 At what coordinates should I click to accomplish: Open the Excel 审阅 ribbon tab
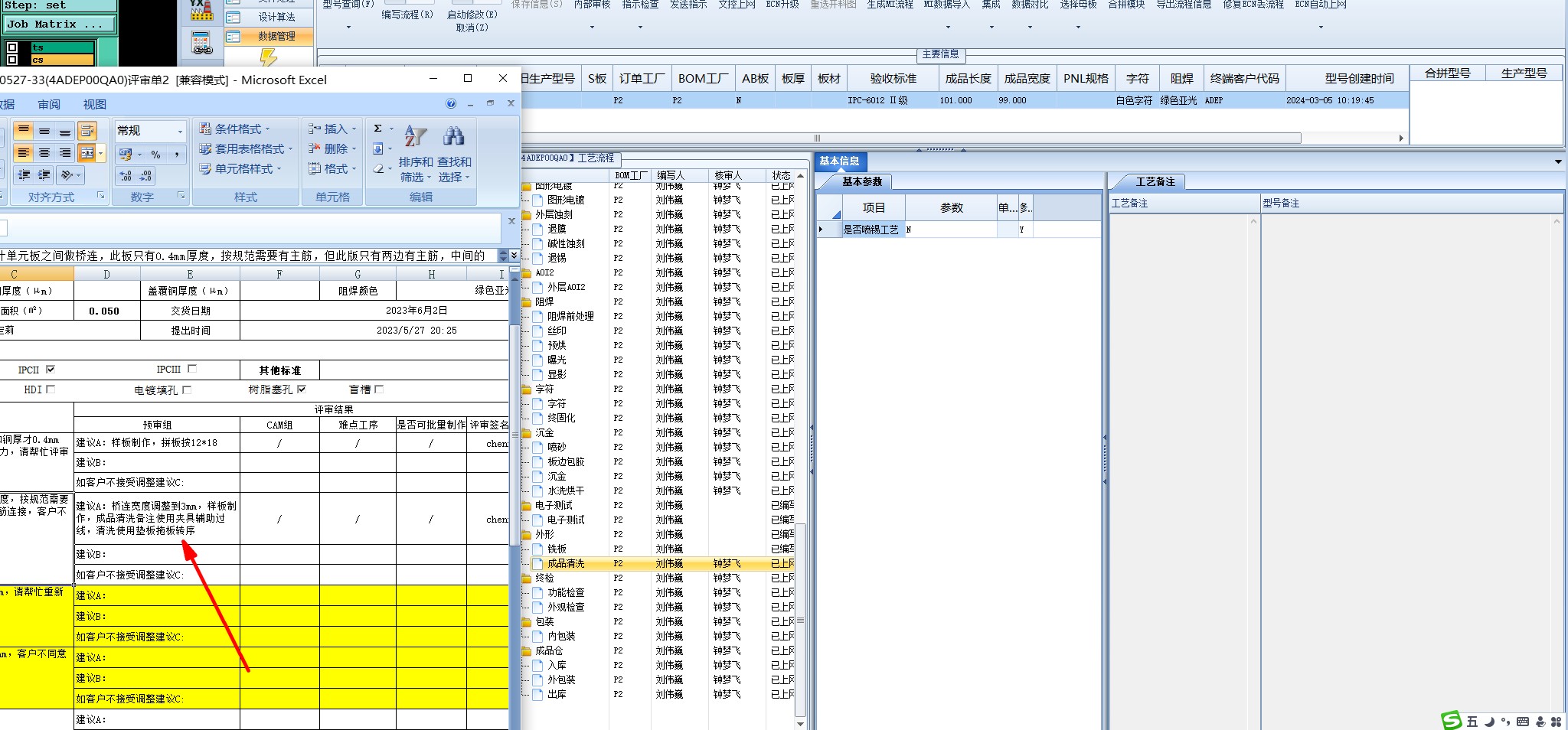tap(49, 104)
